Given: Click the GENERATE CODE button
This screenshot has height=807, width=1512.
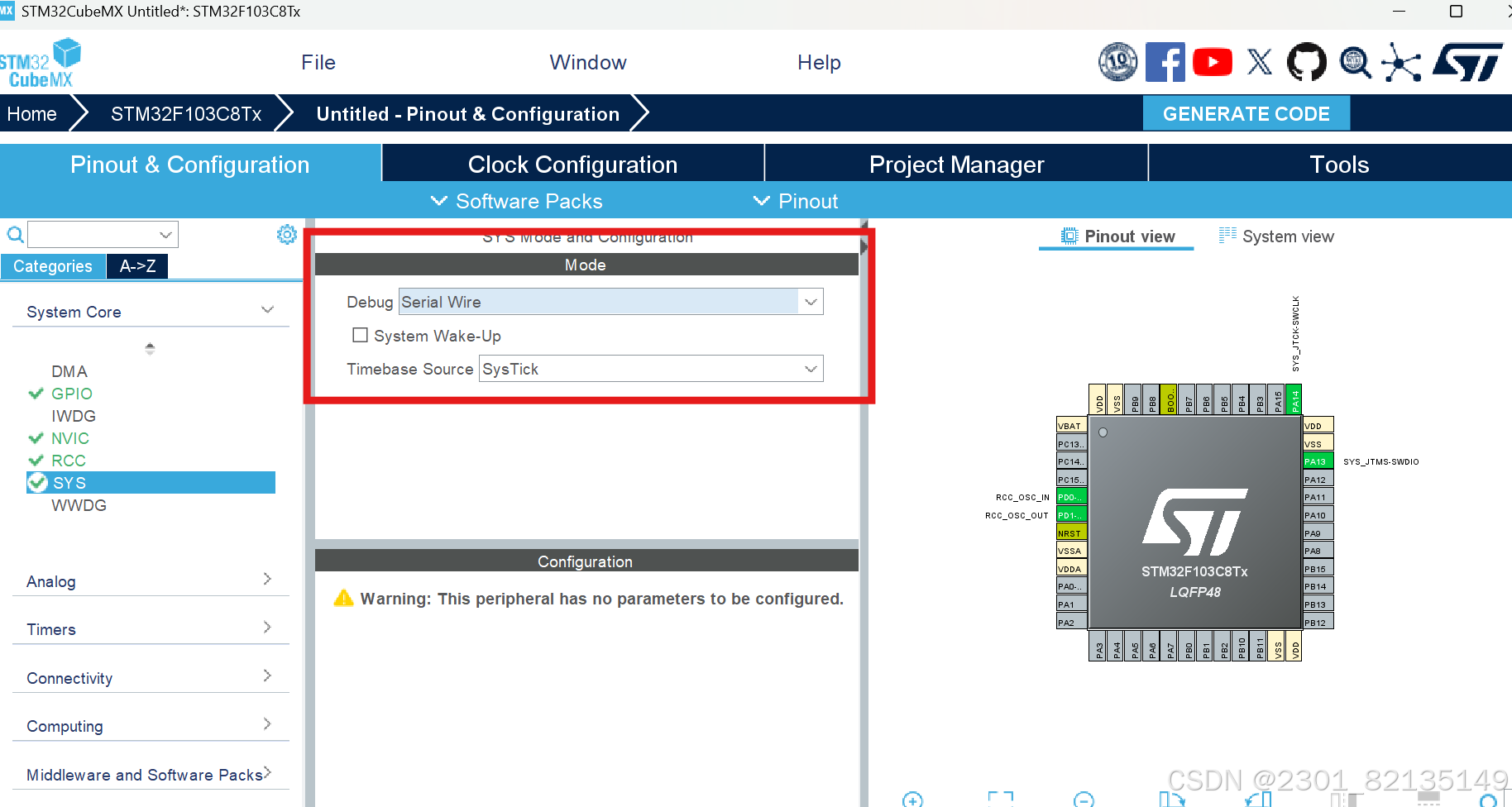Looking at the screenshot, I should (1246, 113).
